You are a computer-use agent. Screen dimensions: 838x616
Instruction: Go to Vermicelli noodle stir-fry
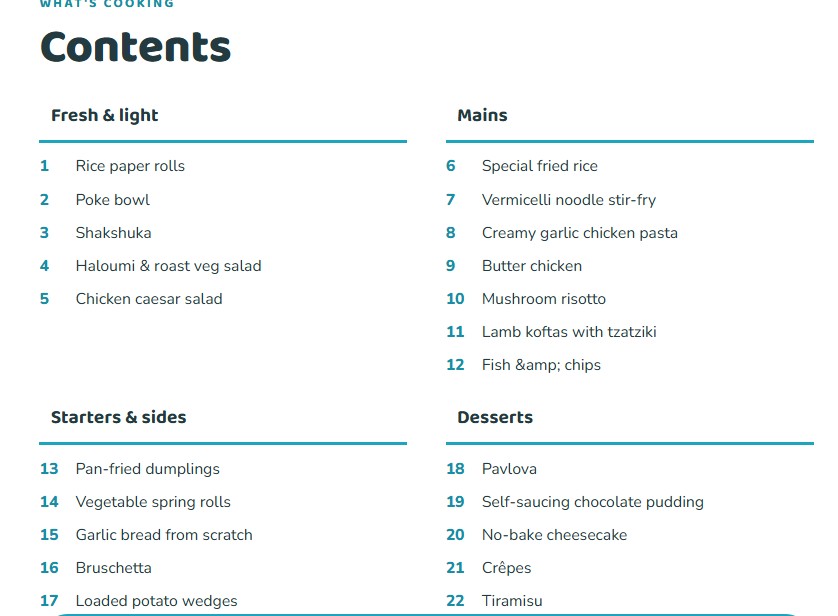[569, 200]
